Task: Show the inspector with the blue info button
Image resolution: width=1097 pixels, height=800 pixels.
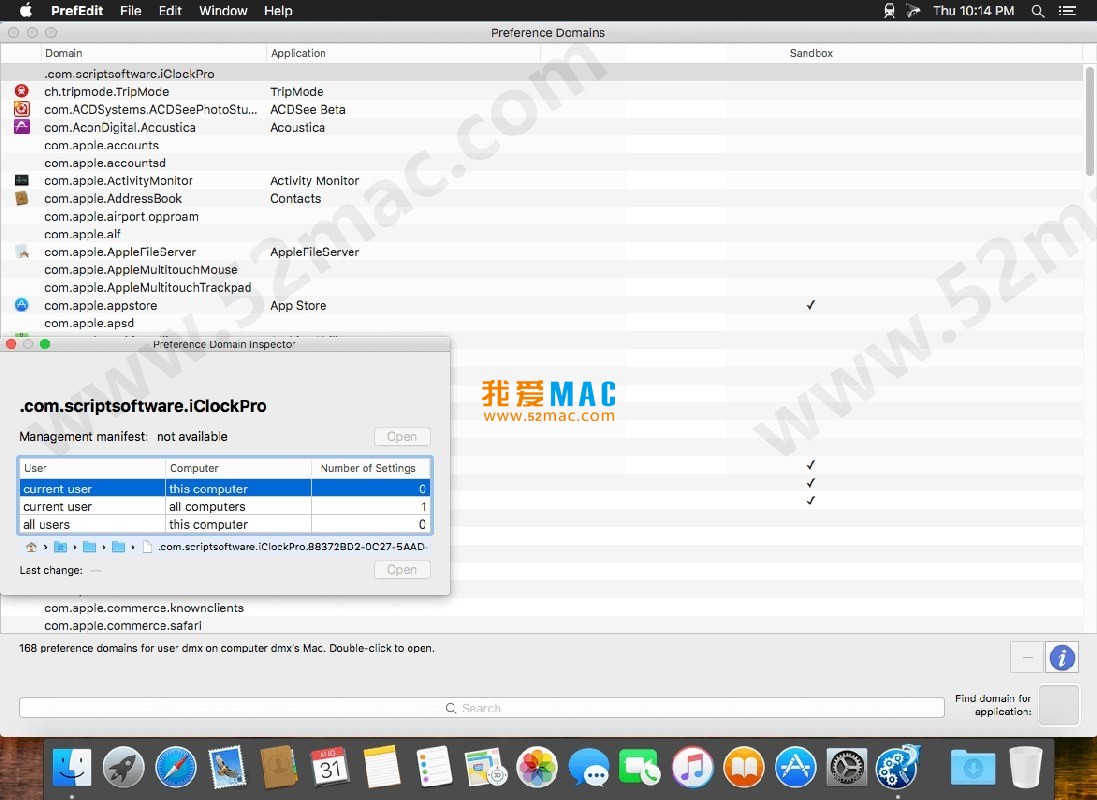Action: (1062, 657)
